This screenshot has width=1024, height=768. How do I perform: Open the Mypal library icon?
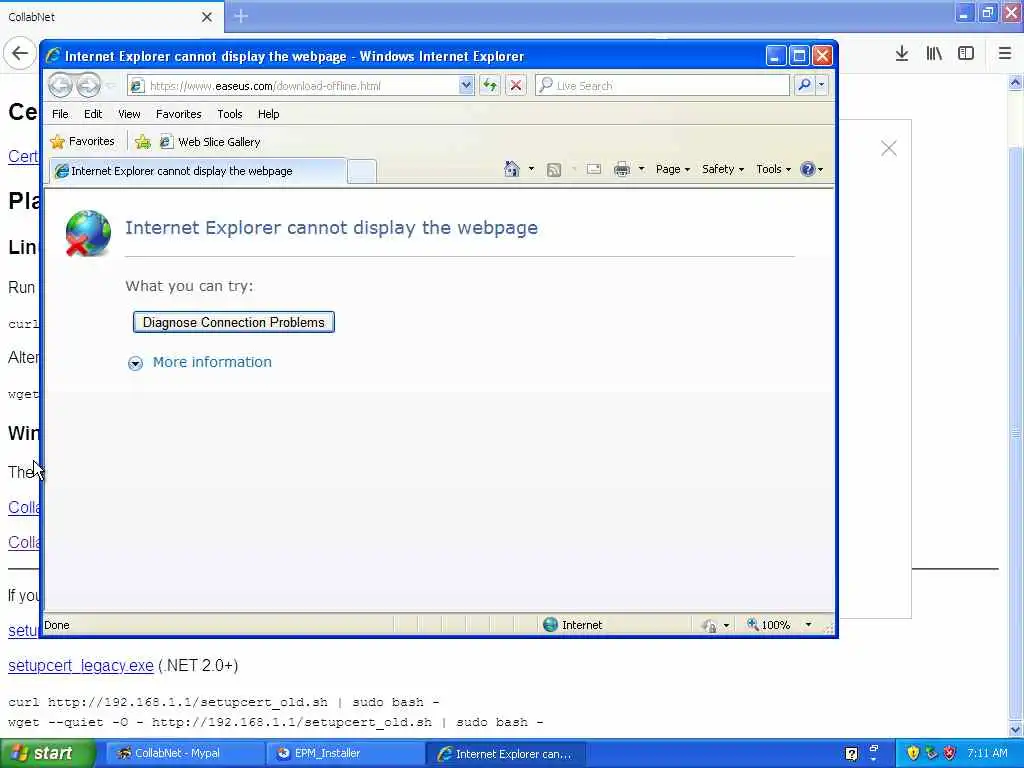pos(934,54)
